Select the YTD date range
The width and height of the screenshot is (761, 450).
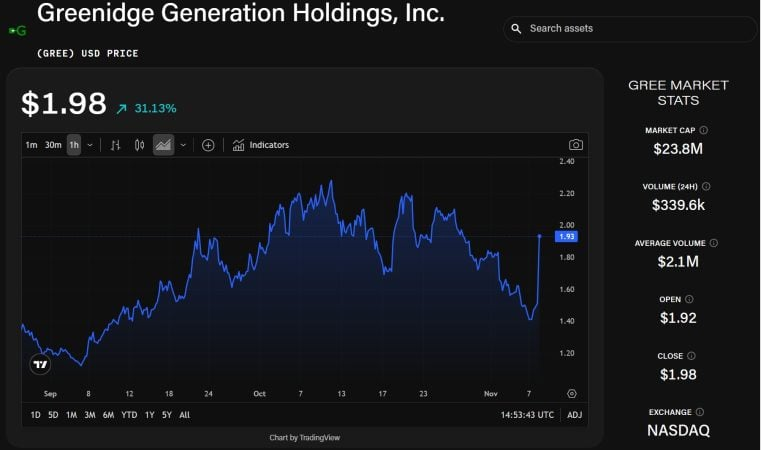(130, 415)
